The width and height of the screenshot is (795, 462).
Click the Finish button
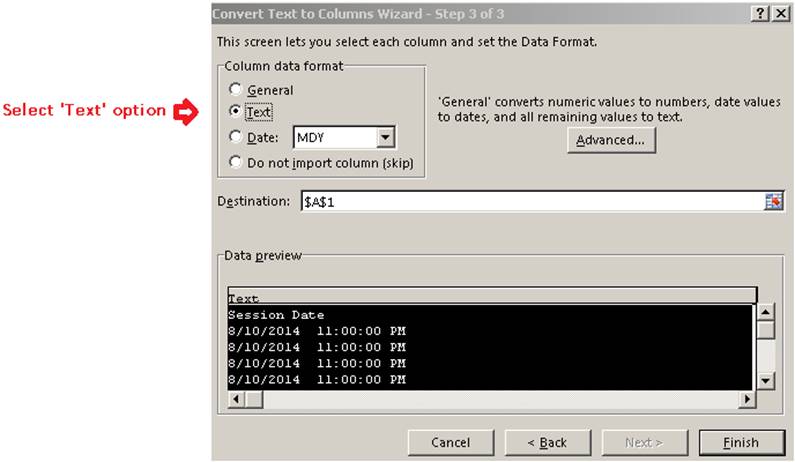(x=740, y=442)
